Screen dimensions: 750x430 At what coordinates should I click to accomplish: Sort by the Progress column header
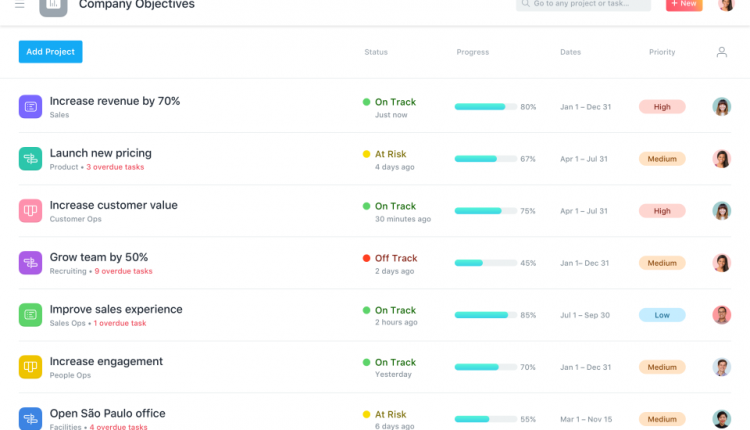472,52
